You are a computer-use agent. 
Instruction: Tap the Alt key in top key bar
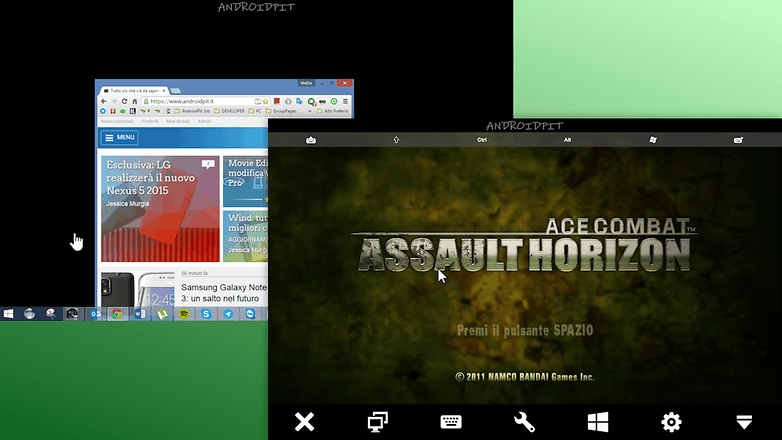click(567, 140)
